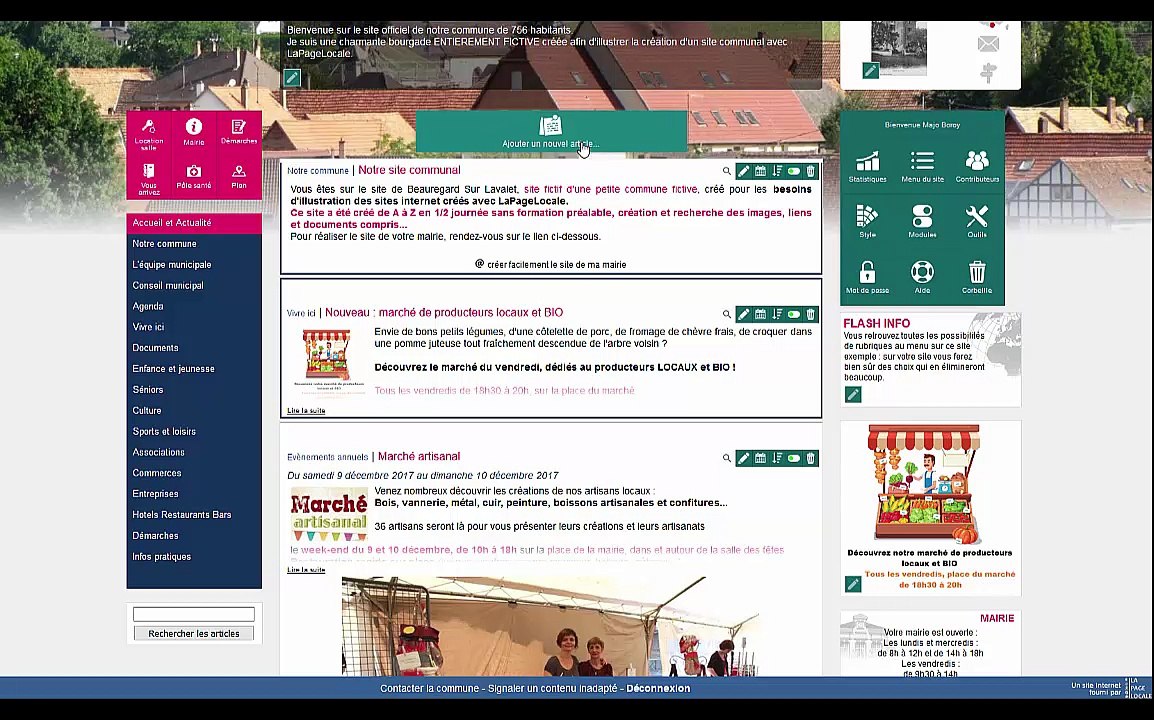This screenshot has width=1154, height=720.
Task: Reorder the Marché artisanal article
Action: pyautogui.click(x=777, y=458)
